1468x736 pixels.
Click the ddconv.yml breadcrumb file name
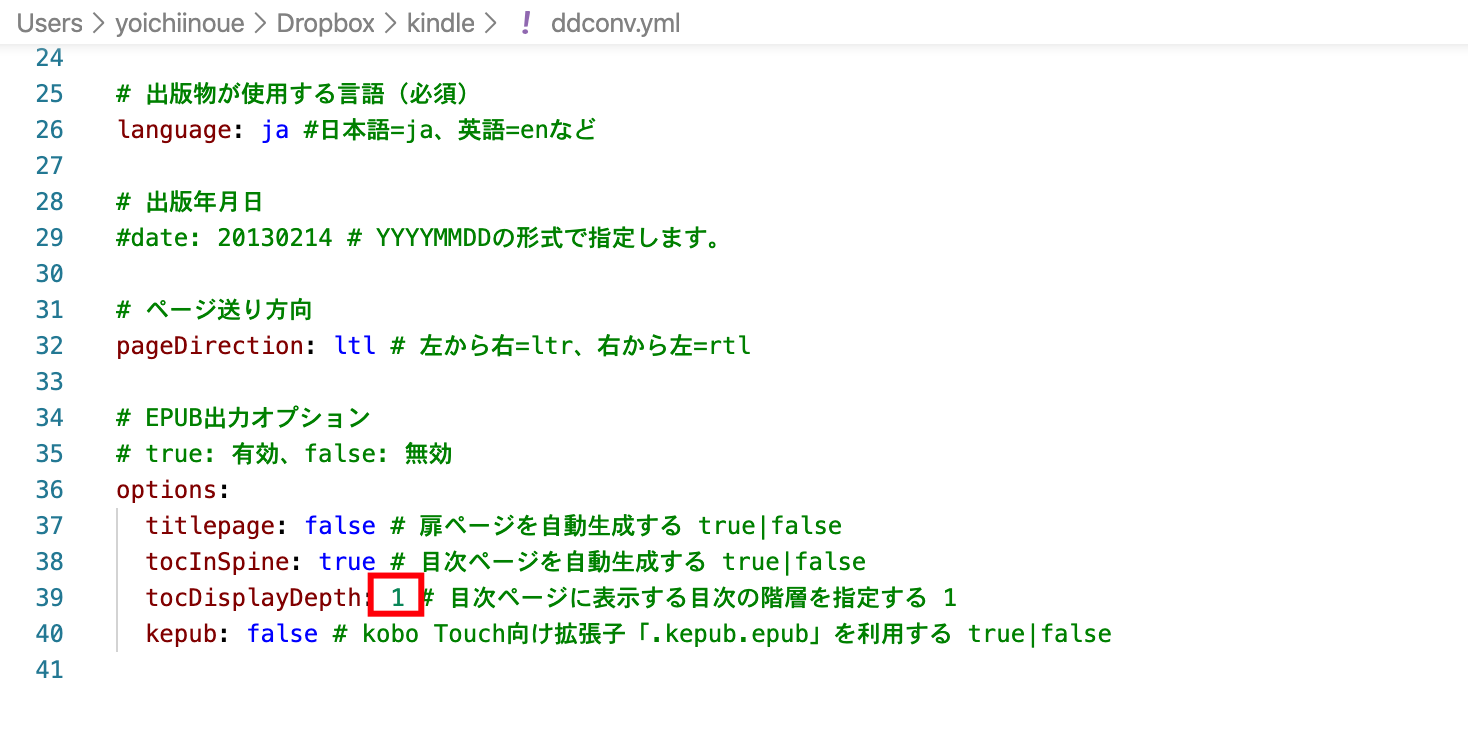(x=616, y=23)
